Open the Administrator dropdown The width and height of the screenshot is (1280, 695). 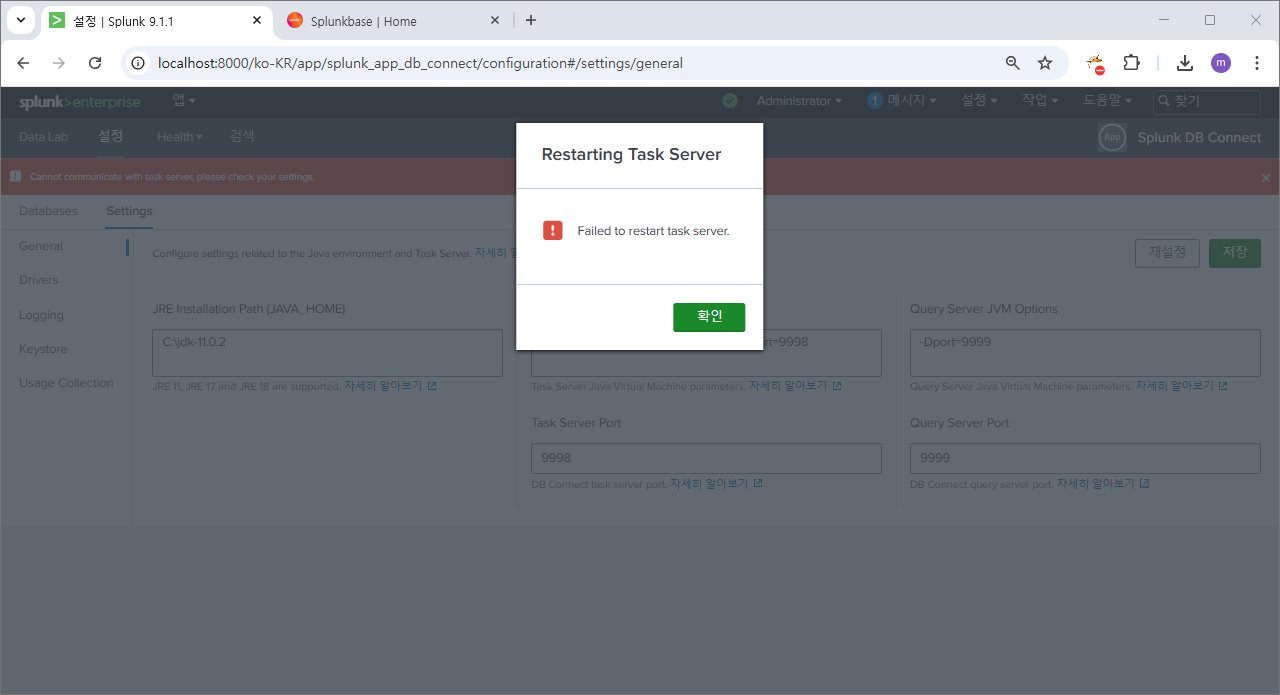tap(799, 101)
